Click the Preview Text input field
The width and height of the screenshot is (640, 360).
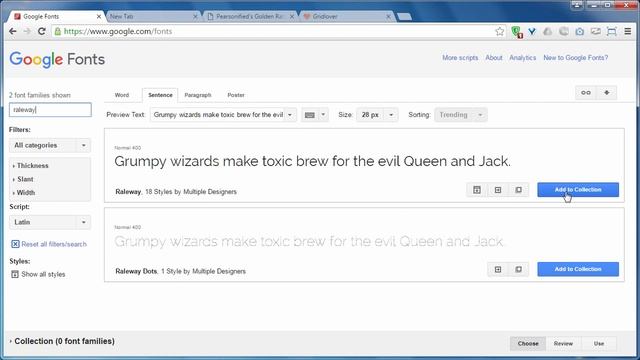pyautogui.click(x=218, y=115)
